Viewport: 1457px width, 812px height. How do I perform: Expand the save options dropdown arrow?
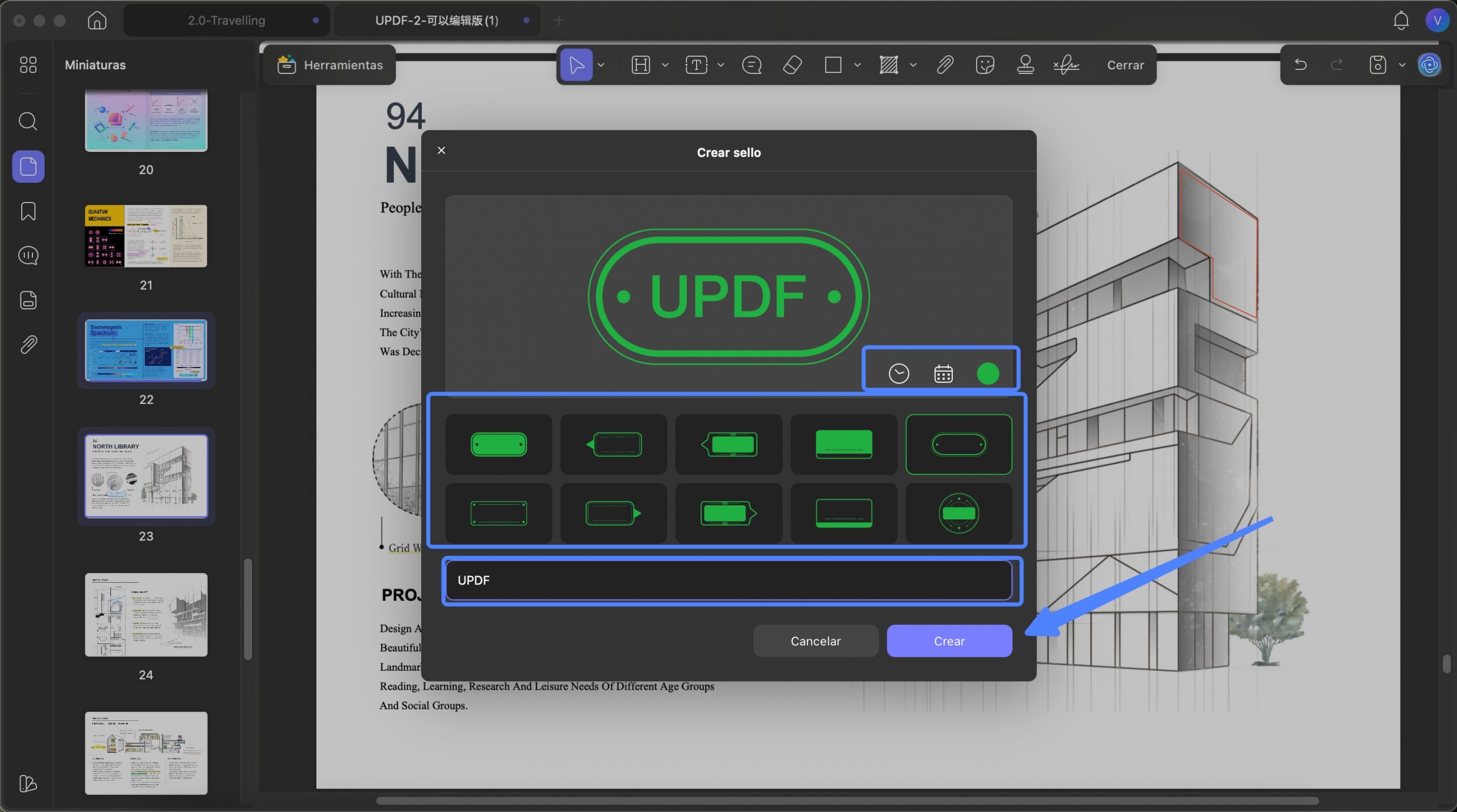click(1402, 65)
